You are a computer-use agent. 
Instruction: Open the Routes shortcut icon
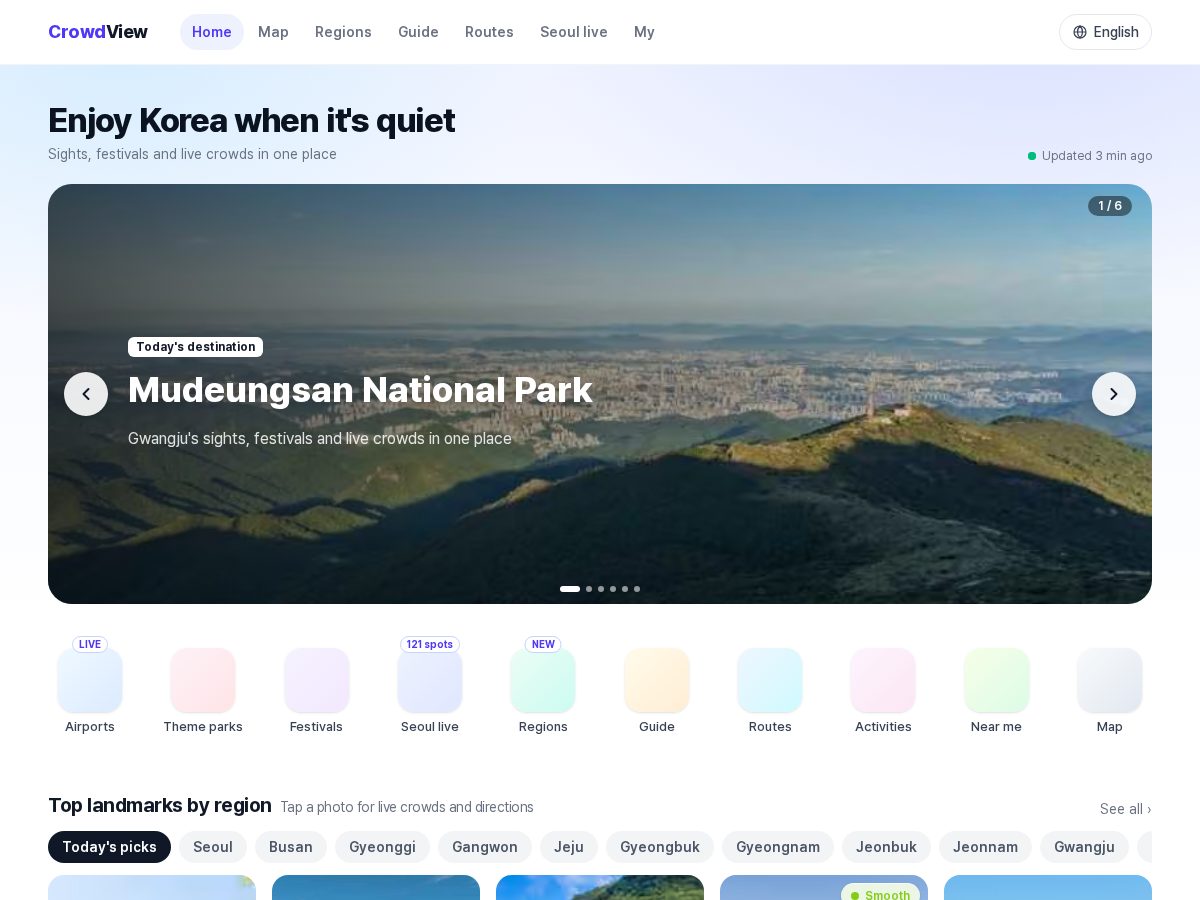(770, 680)
